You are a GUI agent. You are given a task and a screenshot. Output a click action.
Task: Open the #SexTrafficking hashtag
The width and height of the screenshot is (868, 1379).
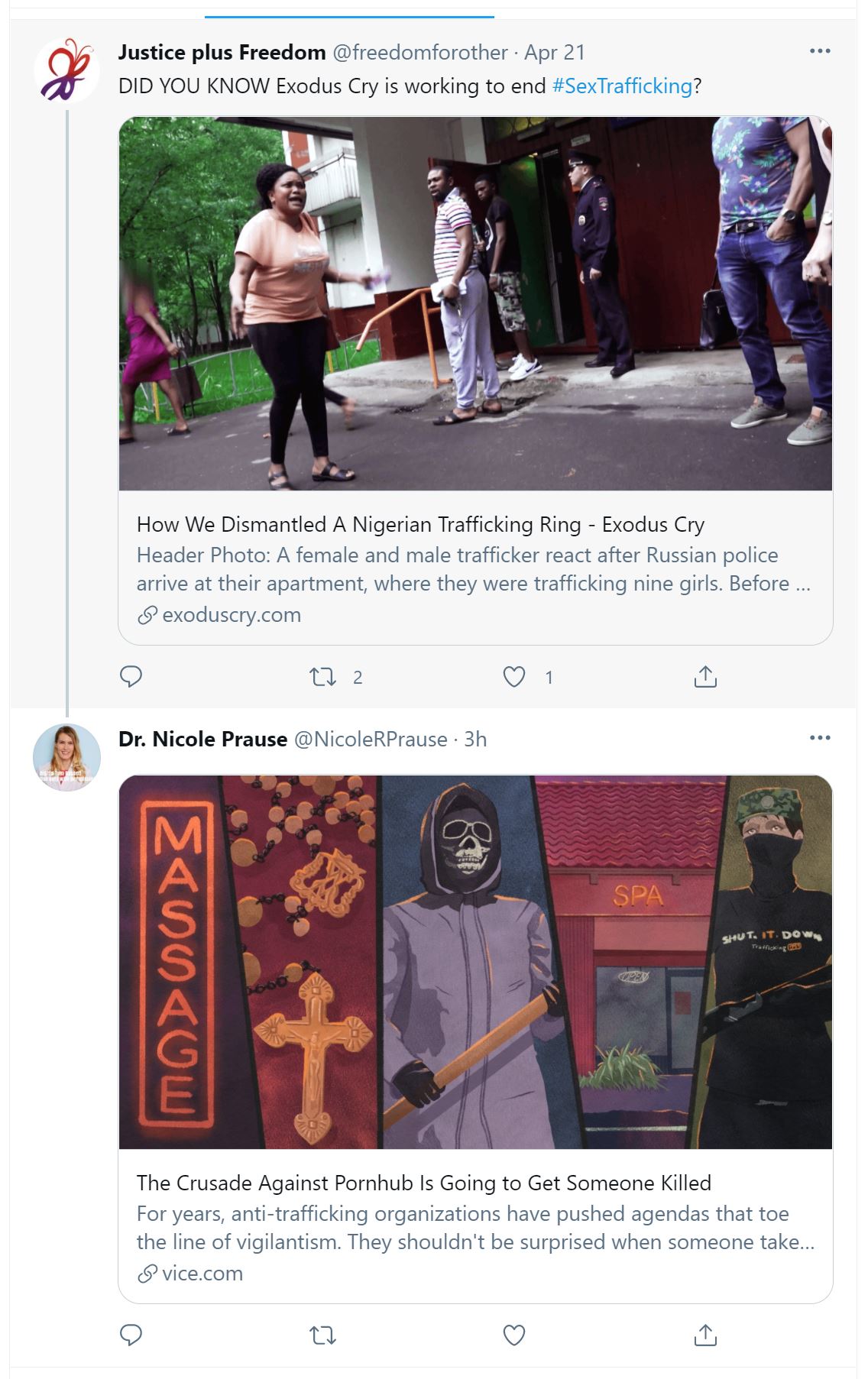click(x=622, y=86)
